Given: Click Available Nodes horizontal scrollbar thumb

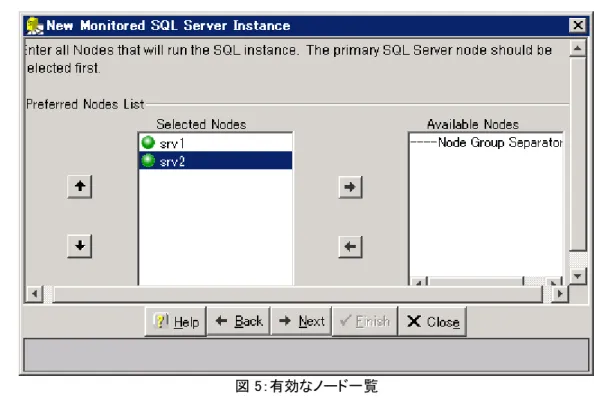Looking at the screenshot, I should click(475, 281).
